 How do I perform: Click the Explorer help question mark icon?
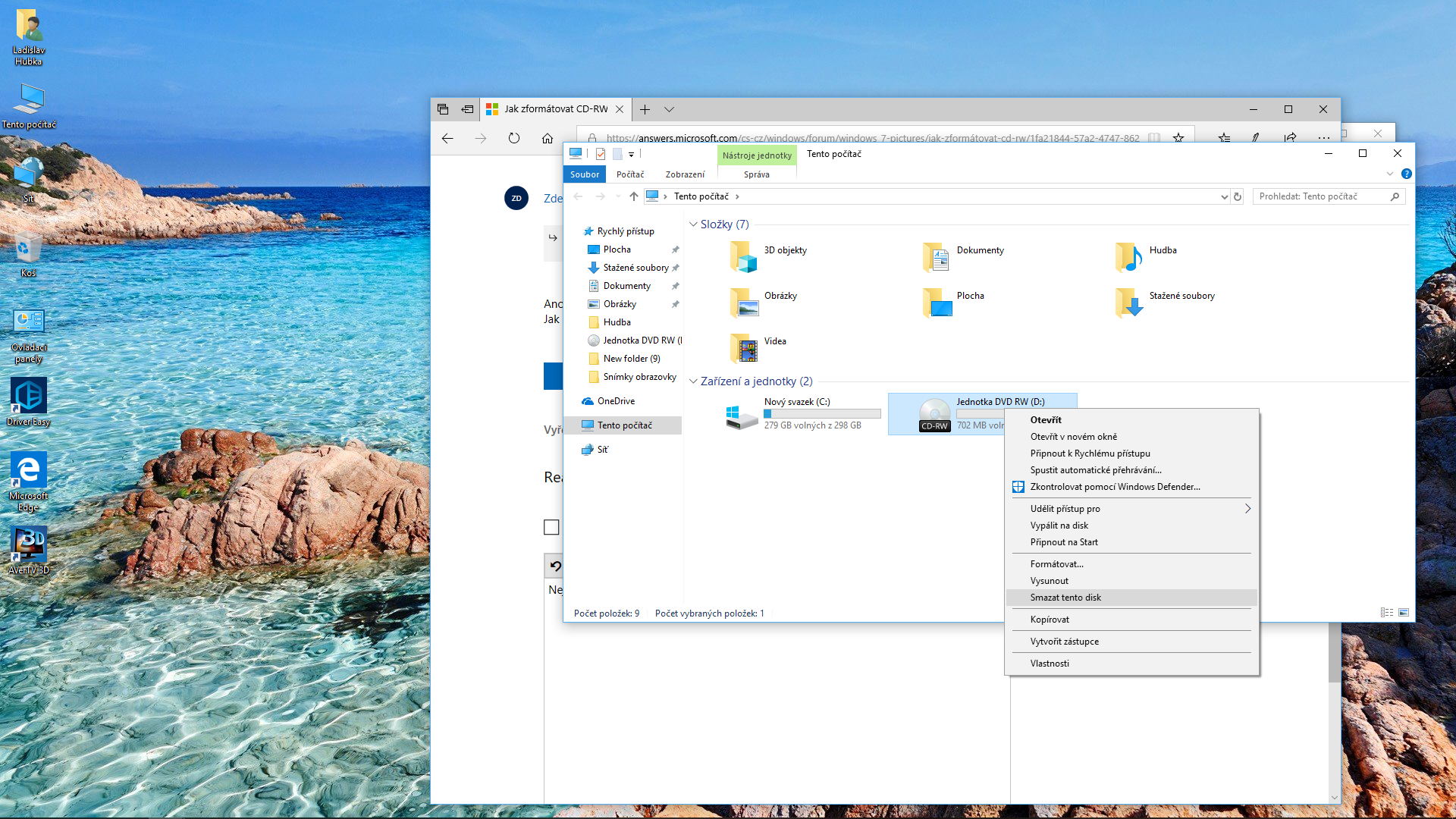1406,174
